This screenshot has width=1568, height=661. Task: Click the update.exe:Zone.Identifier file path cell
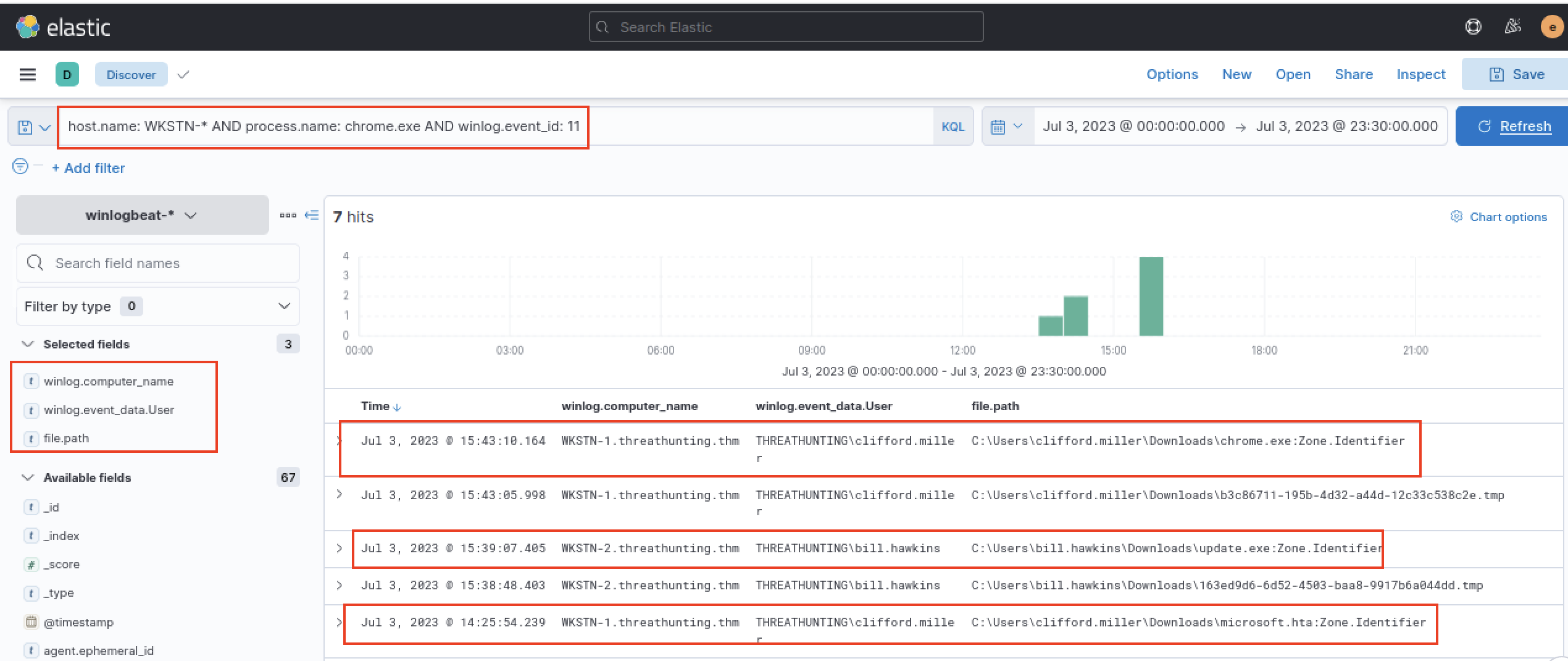(x=1177, y=548)
